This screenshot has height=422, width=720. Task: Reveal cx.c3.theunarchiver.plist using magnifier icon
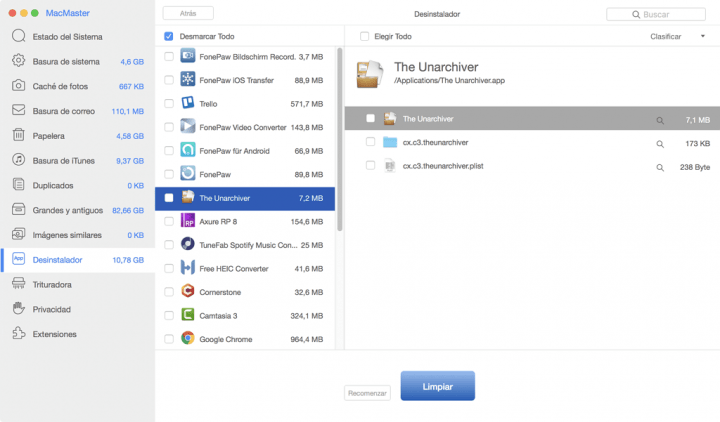660,168
